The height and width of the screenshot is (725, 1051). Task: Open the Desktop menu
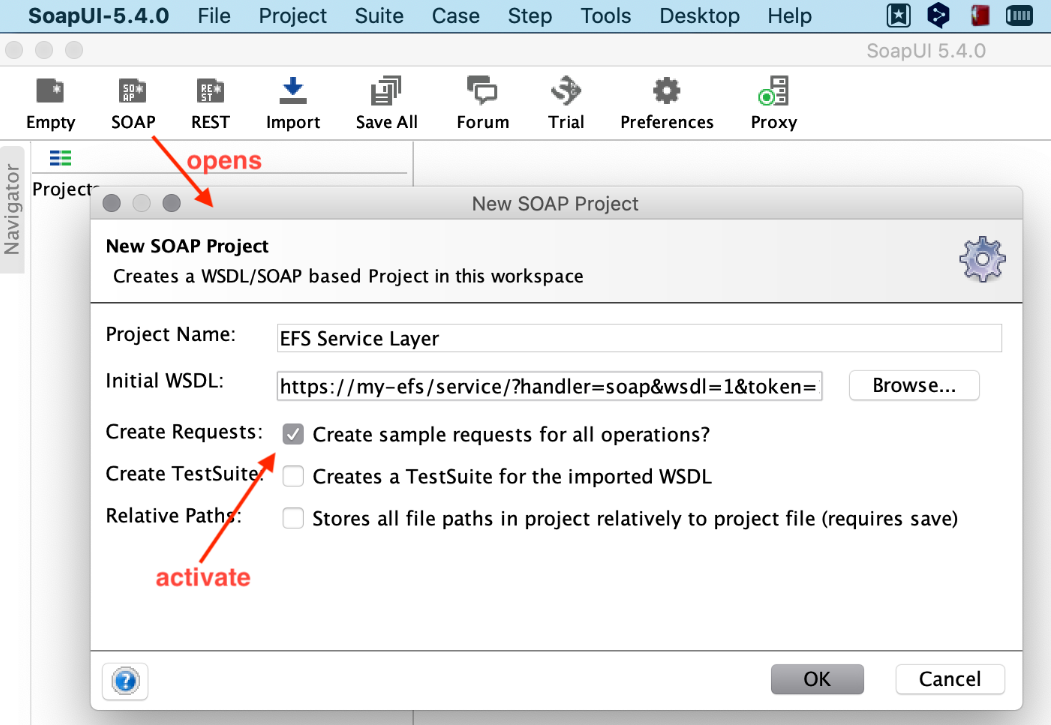[x=700, y=15]
